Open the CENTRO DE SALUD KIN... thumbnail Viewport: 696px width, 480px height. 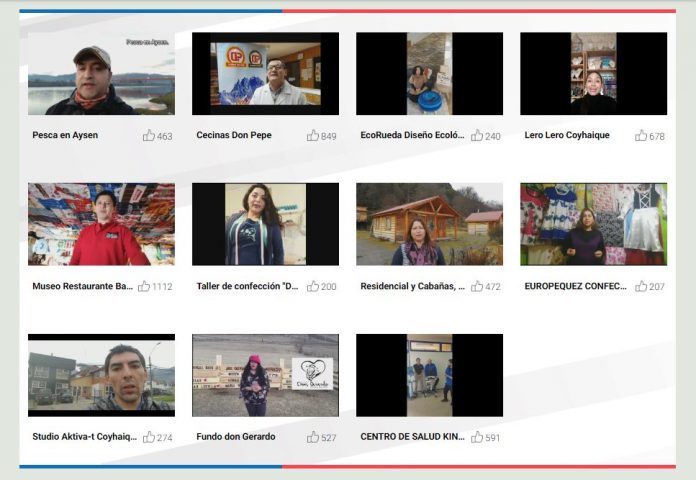pyautogui.click(x=430, y=375)
